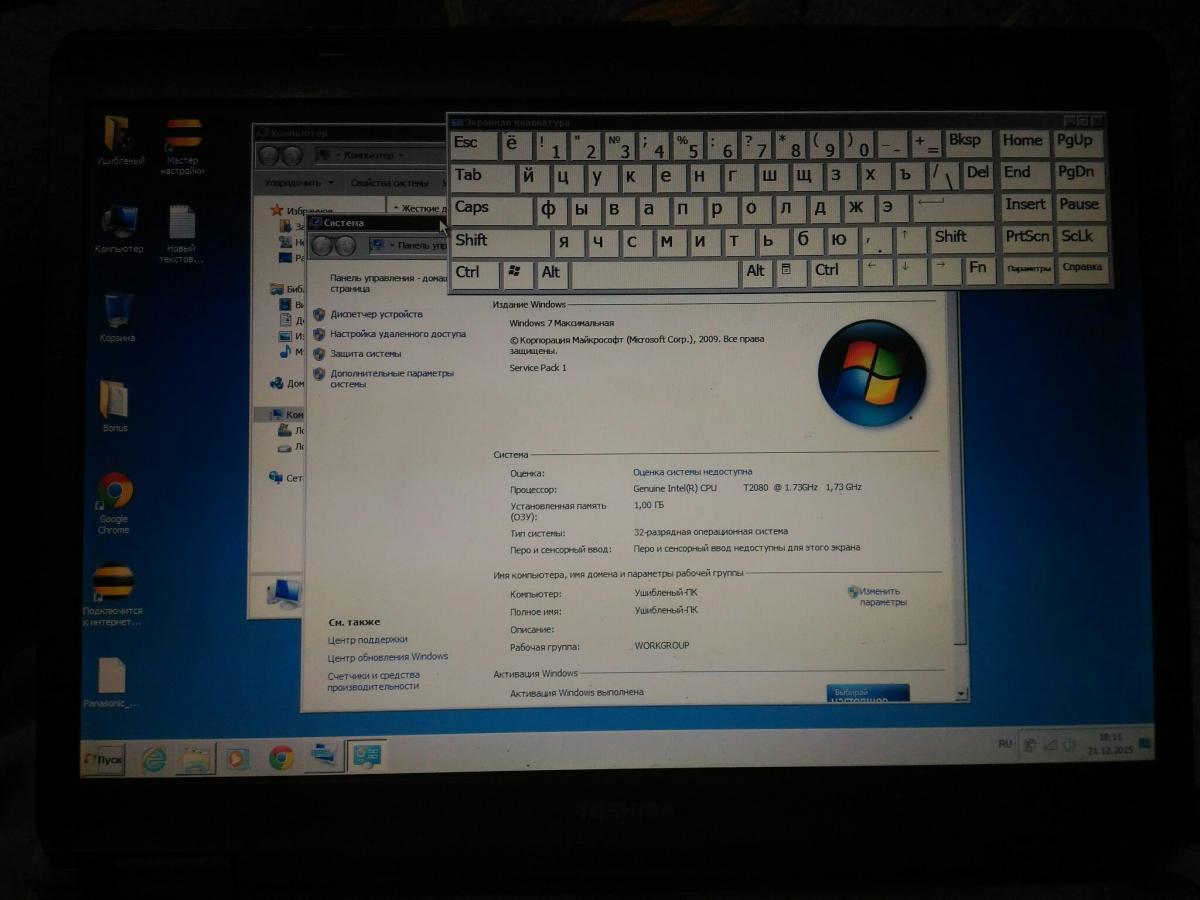The width and height of the screenshot is (1200, 900).
Task: Click the genuine Windows badge button
Action: [x=868, y=693]
